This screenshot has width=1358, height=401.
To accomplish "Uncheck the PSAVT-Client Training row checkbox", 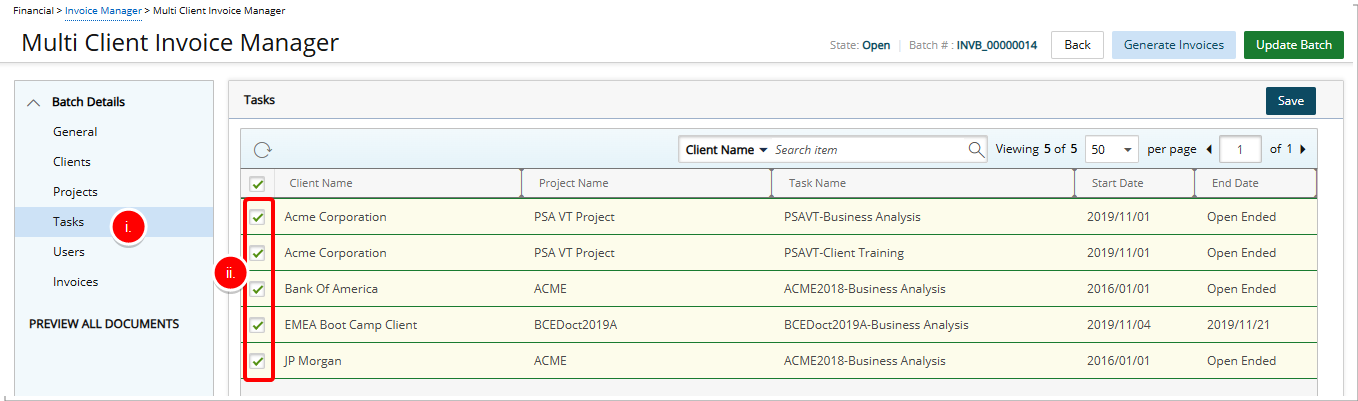I will click(x=258, y=253).
